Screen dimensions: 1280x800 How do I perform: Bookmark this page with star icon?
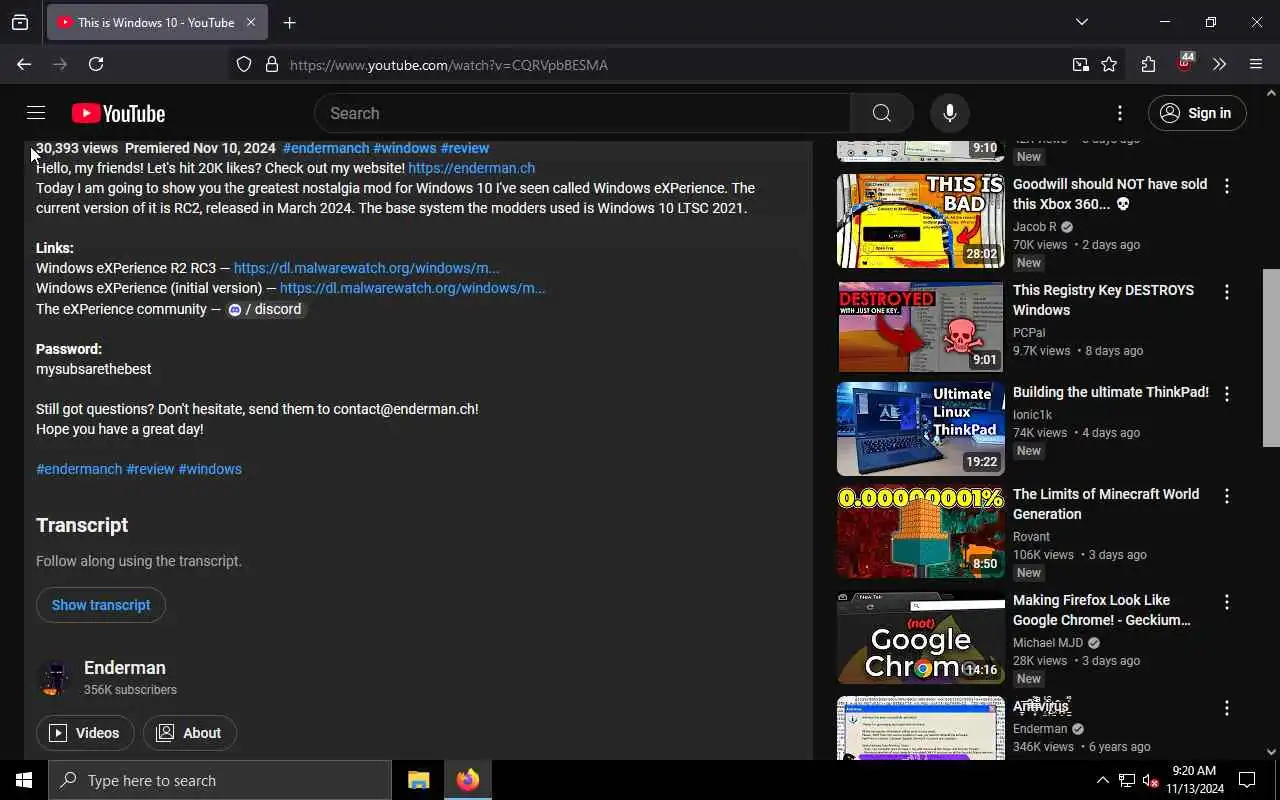1109,65
